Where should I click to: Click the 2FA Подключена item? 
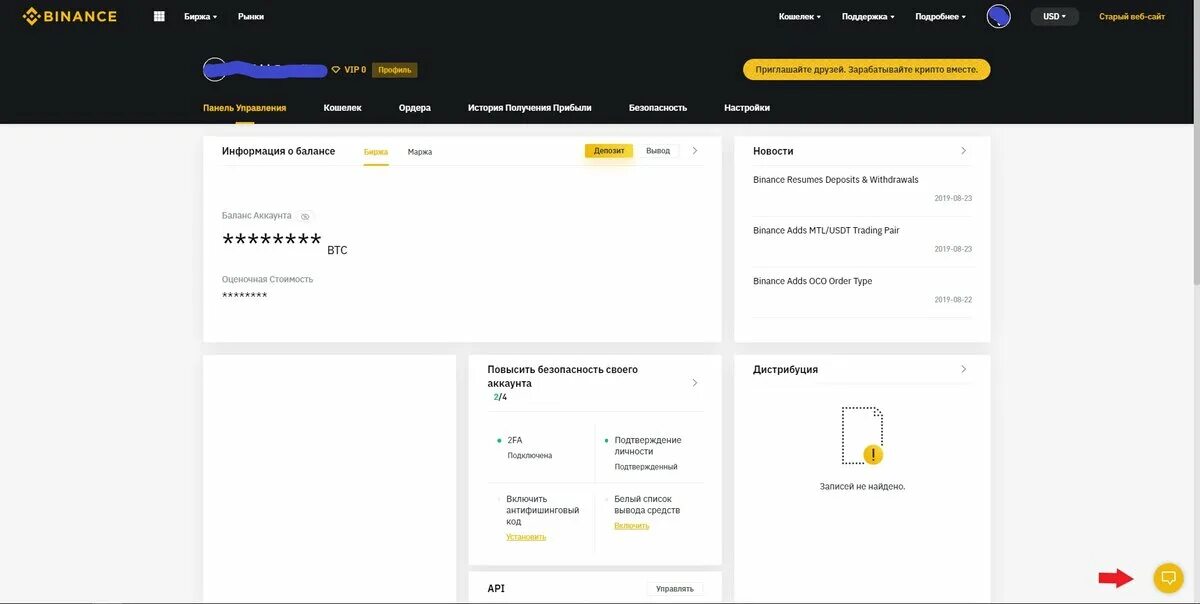529,447
